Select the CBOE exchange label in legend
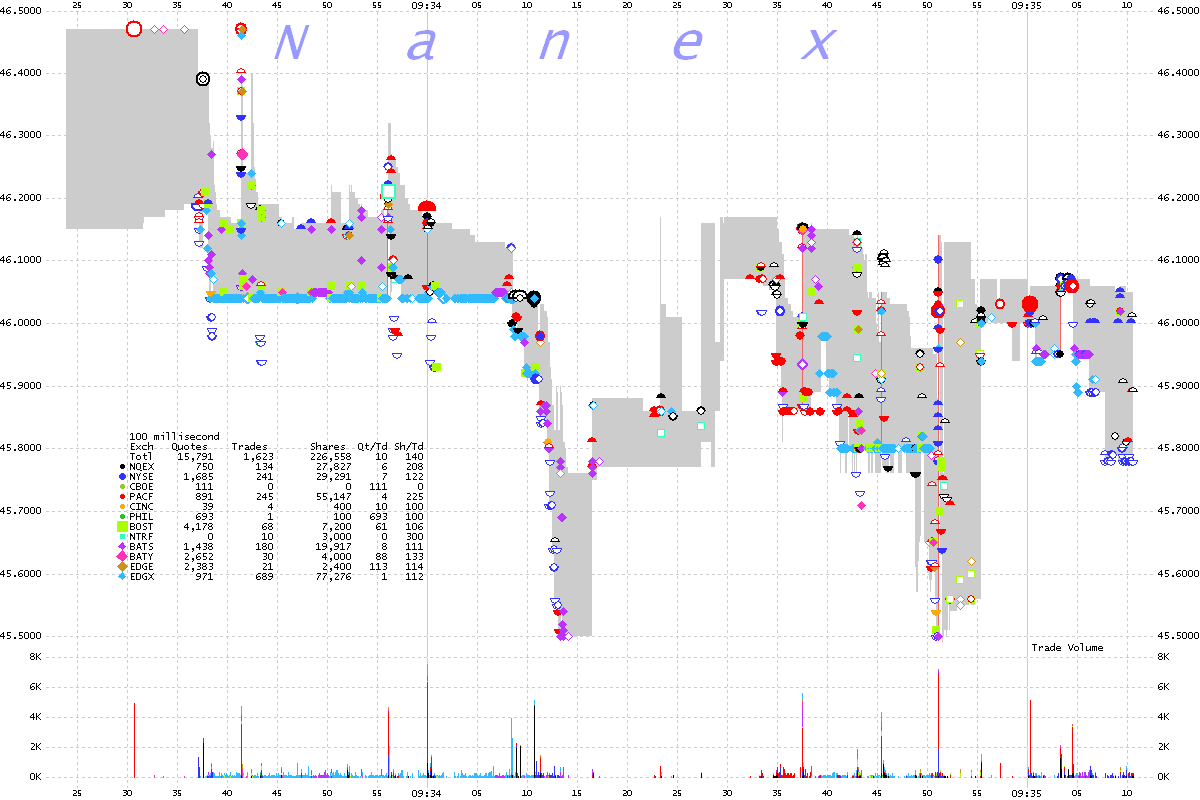This screenshot has height=800, width=1200. 142,486
